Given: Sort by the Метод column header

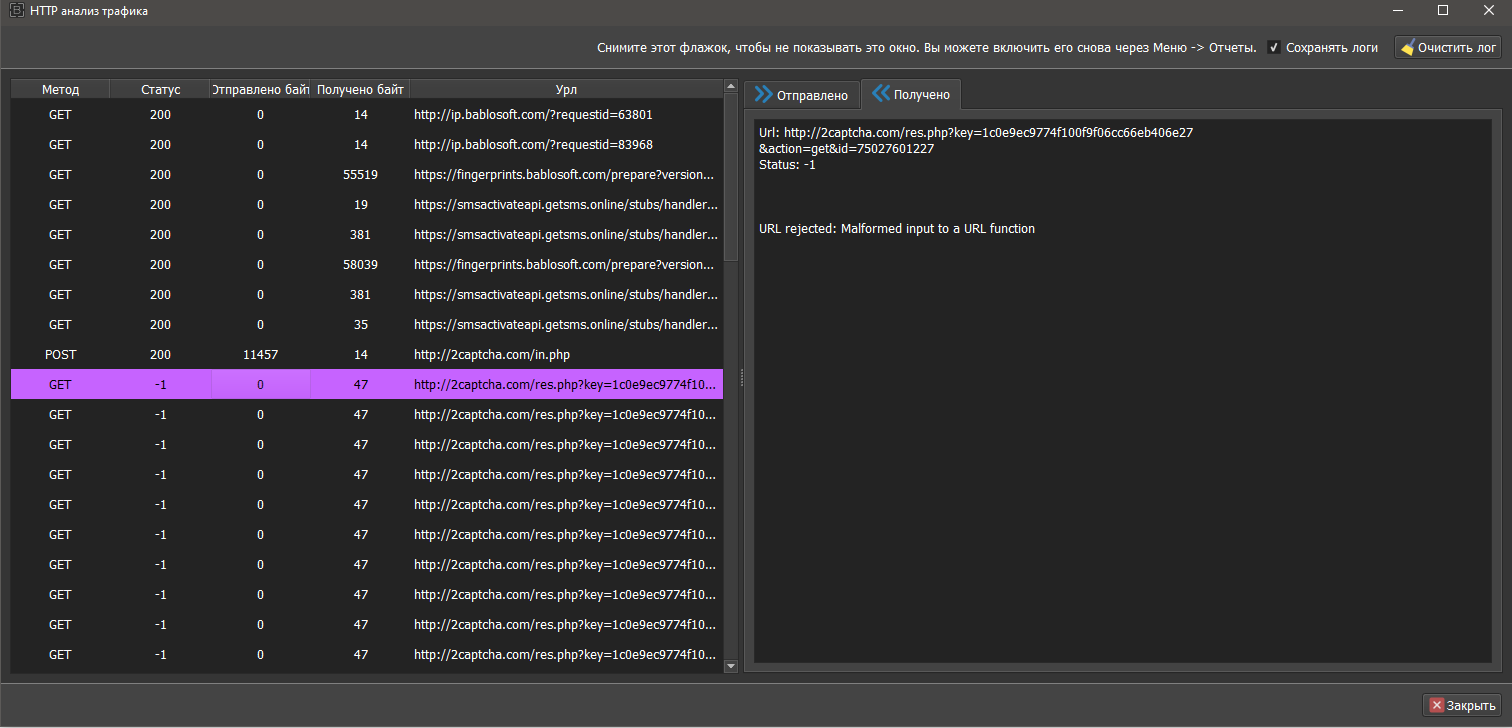Looking at the screenshot, I should tap(60, 89).
